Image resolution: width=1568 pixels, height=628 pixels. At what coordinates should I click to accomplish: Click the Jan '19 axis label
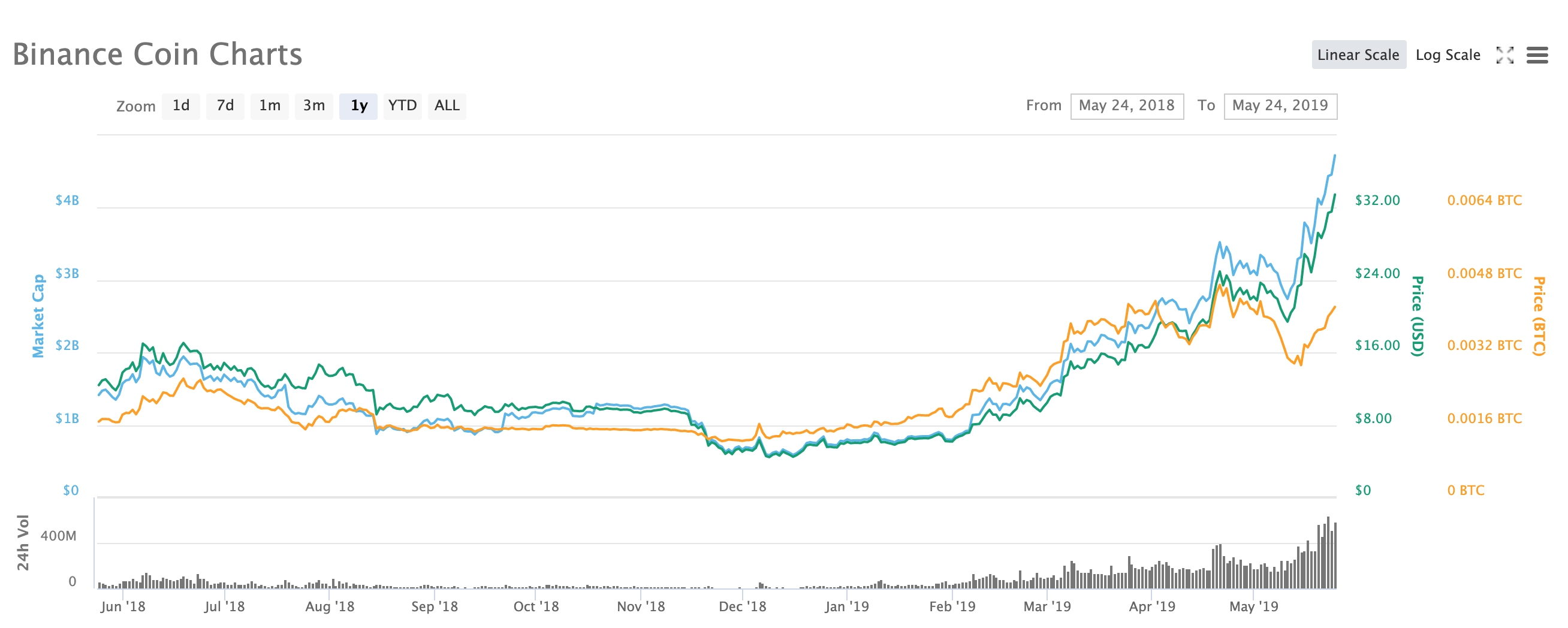[847, 606]
